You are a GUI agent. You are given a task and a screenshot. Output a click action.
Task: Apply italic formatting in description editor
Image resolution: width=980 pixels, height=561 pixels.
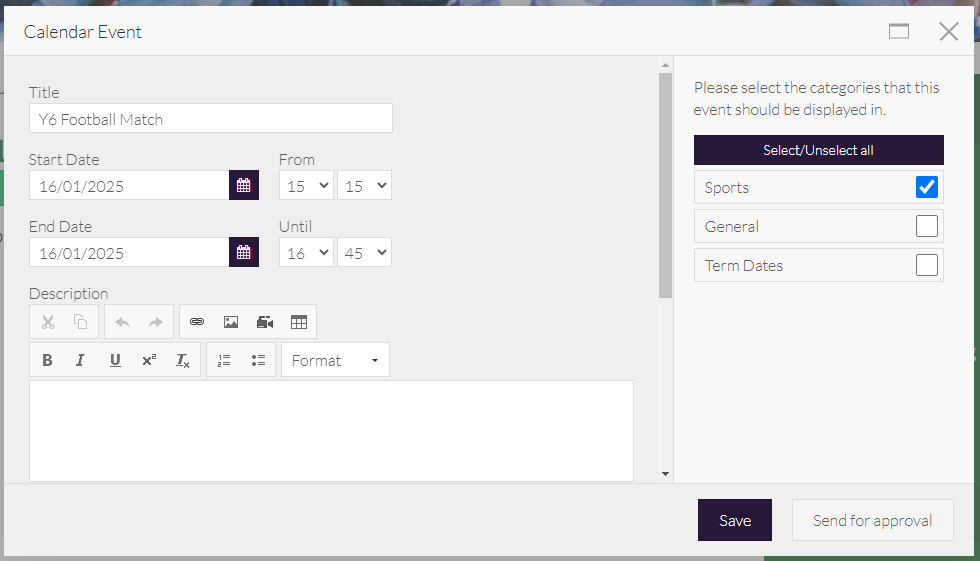coord(81,360)
